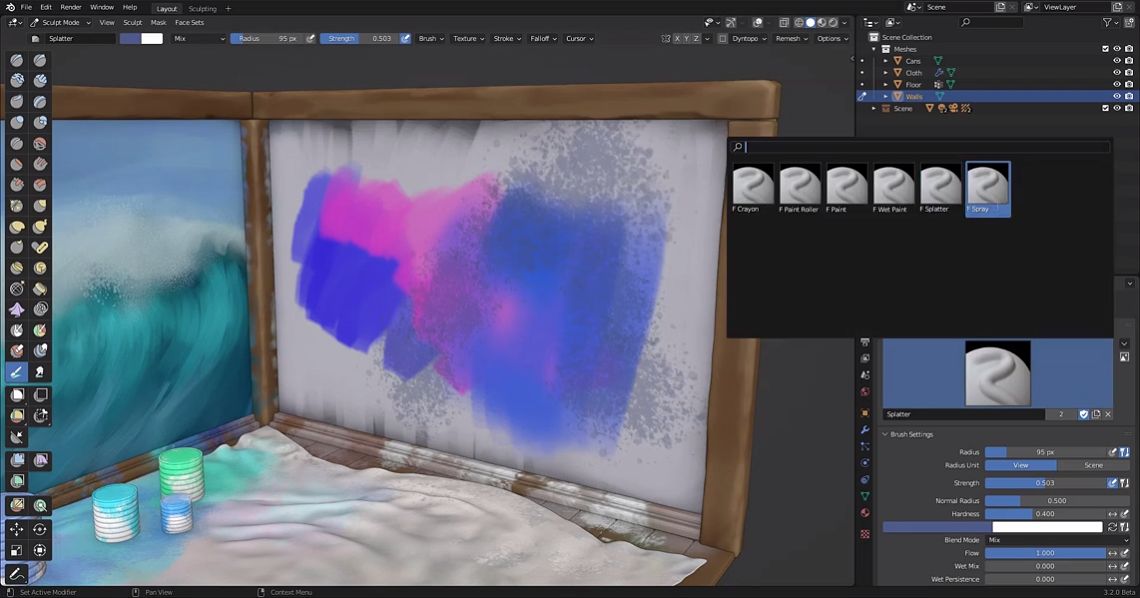
Task: Hide the Cans object in outliner
Action: (x=1117, y=61)
